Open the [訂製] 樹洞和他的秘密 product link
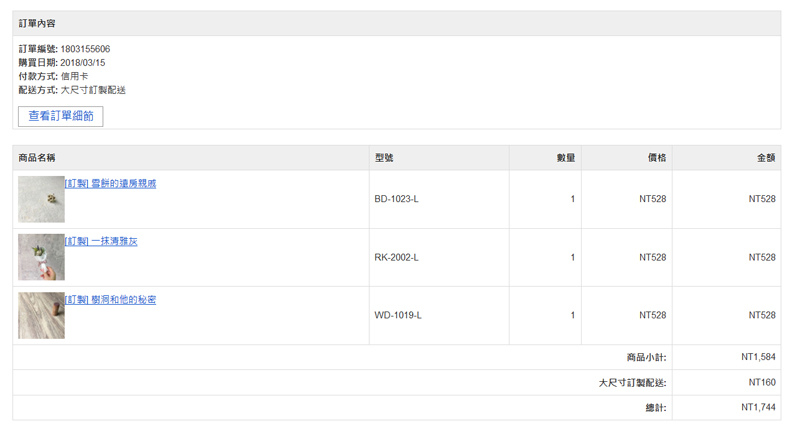The width and height of the screenshot is (800, 434). tap(110, 300)
